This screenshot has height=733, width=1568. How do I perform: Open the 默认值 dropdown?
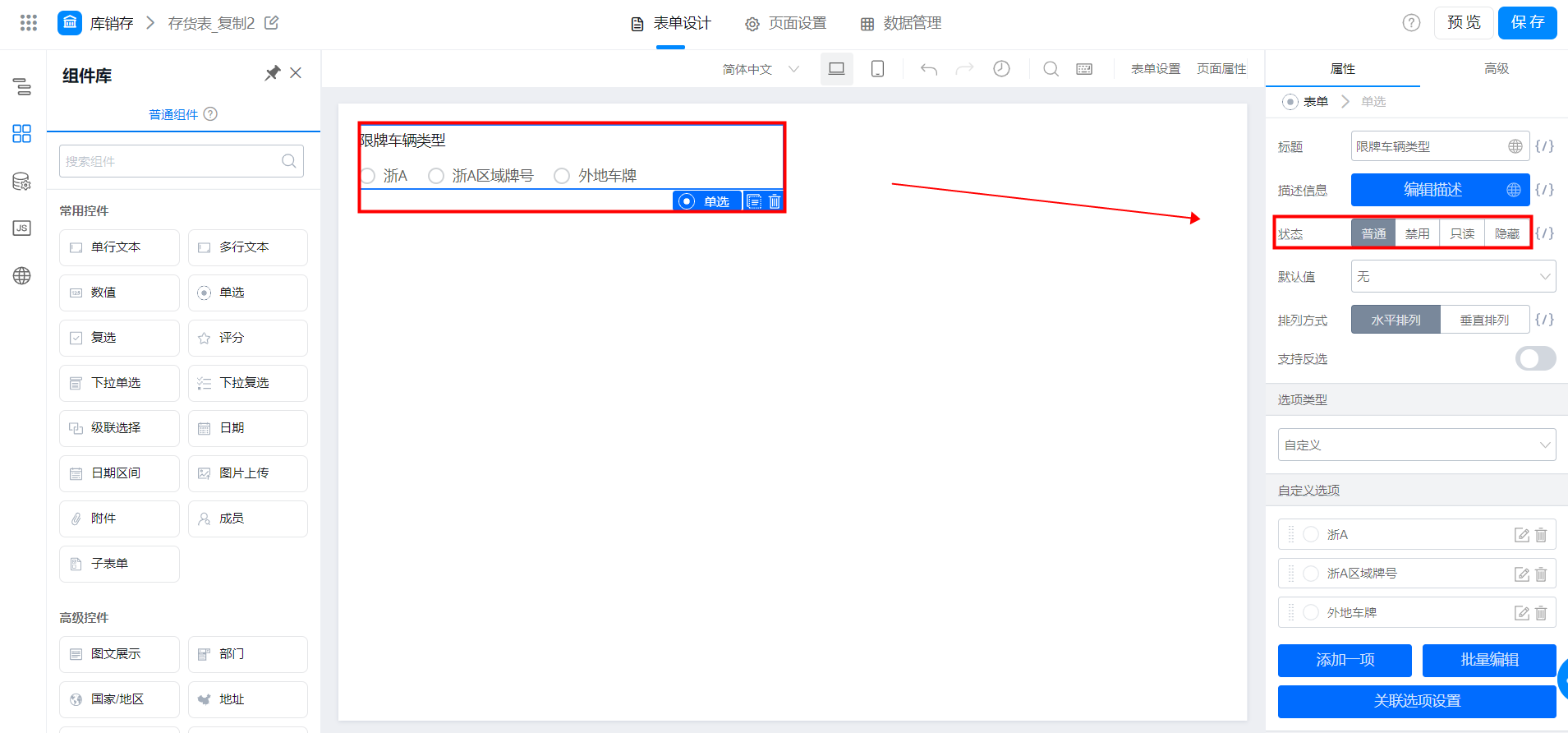(x=1453, y=276)
